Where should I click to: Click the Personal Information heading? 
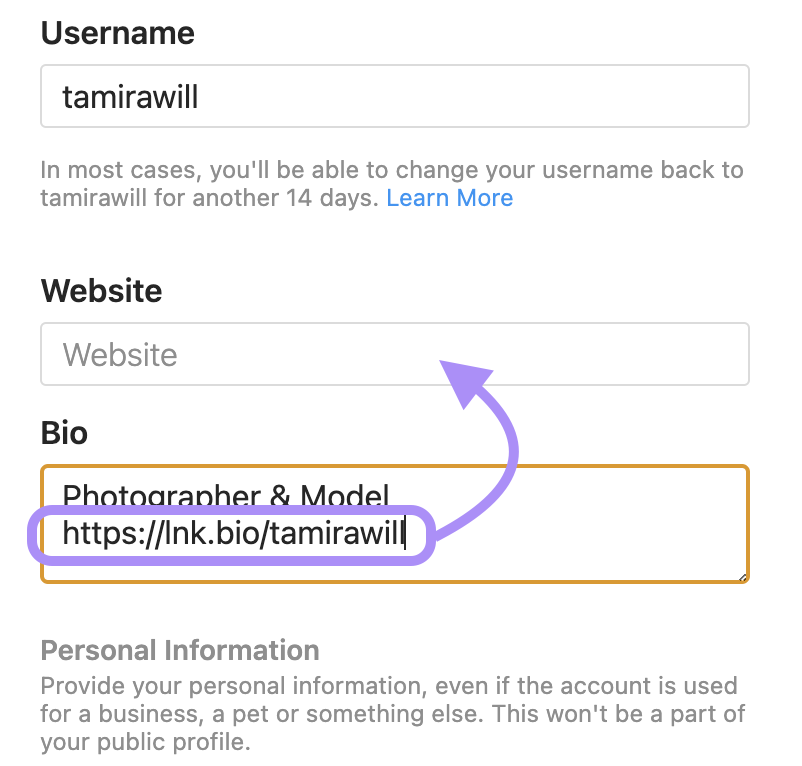(x=180, y=650)
